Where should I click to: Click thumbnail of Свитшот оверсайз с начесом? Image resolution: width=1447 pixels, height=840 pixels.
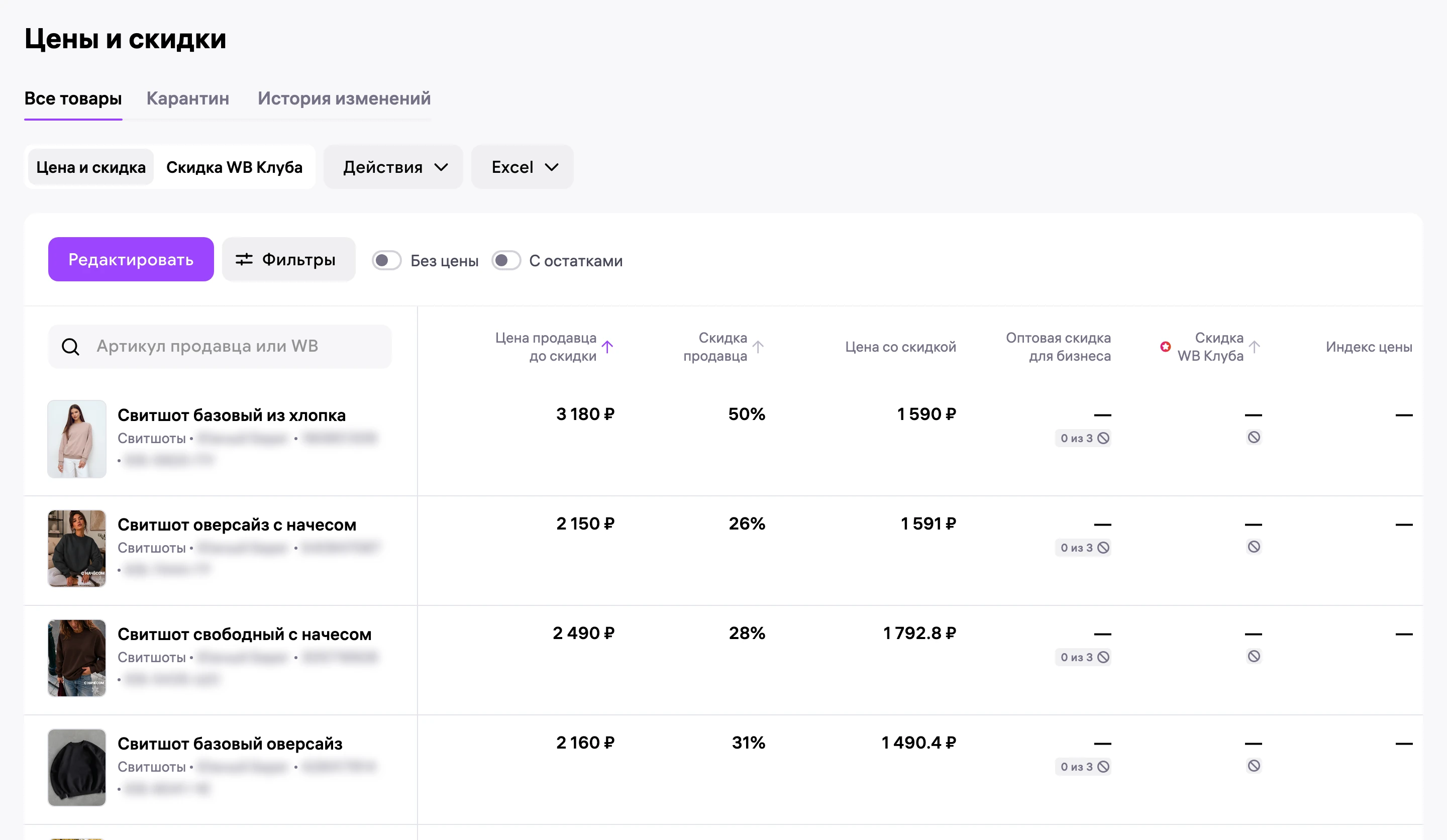77,548
